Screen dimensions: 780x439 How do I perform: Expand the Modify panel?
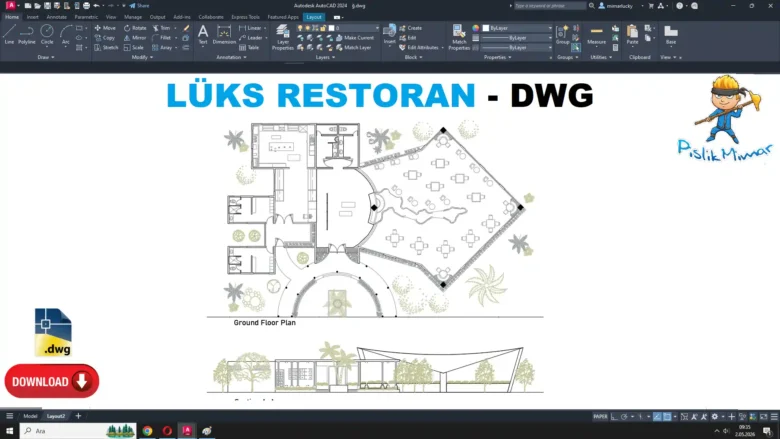click(x=142, y=58)
